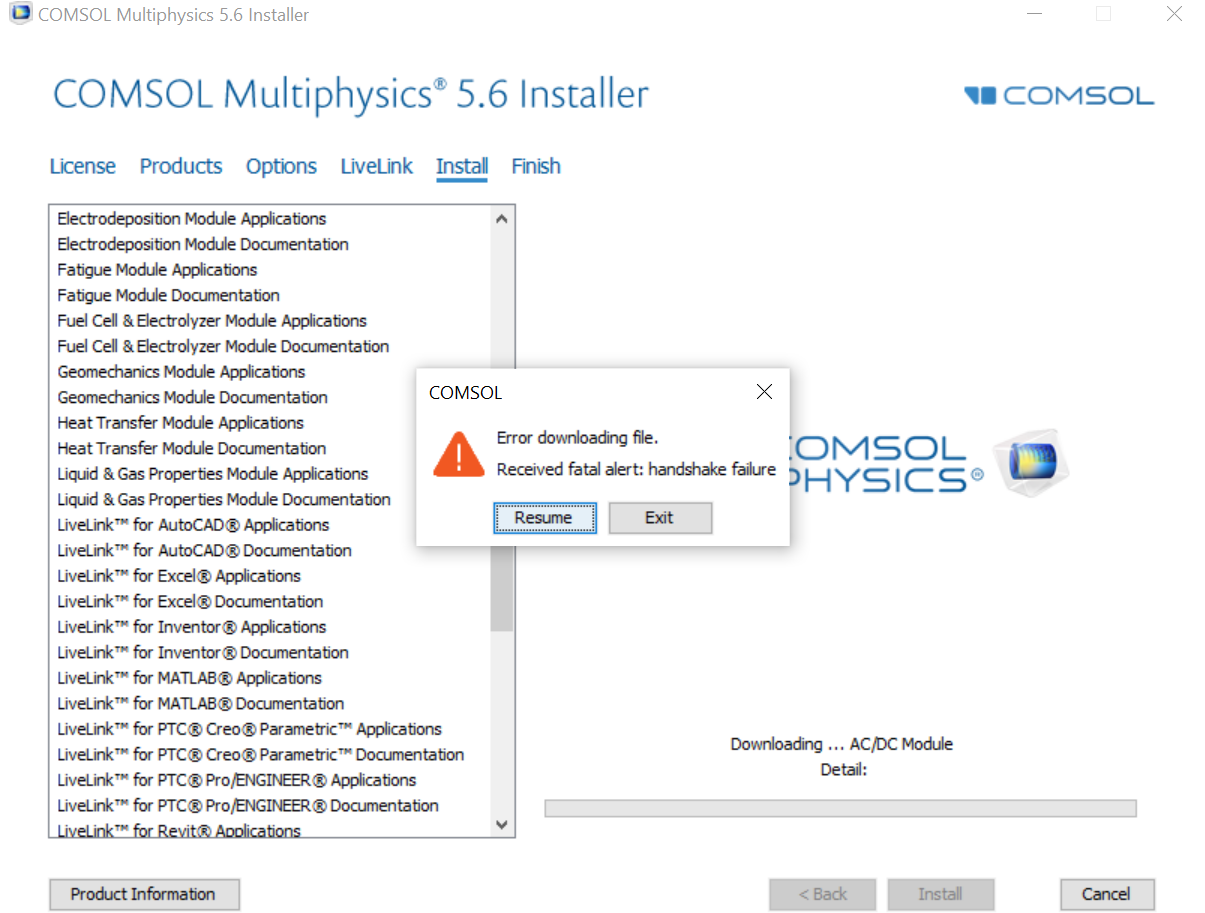Viewport: 1205px width, 913px height.
Task: Click the COMSOL logo in header
Action: pos(1059,96)
